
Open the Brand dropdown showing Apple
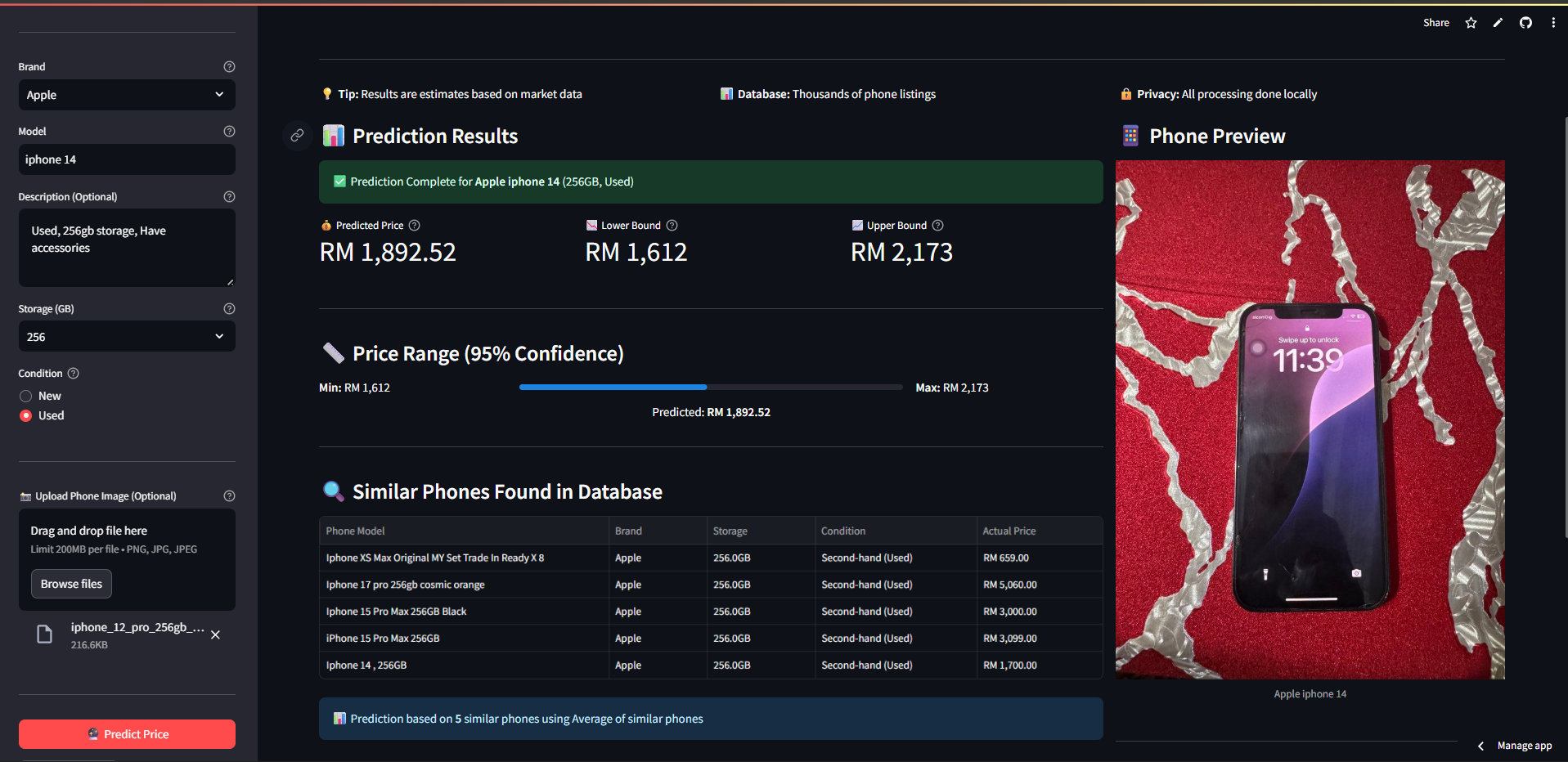tap(127, 95)
